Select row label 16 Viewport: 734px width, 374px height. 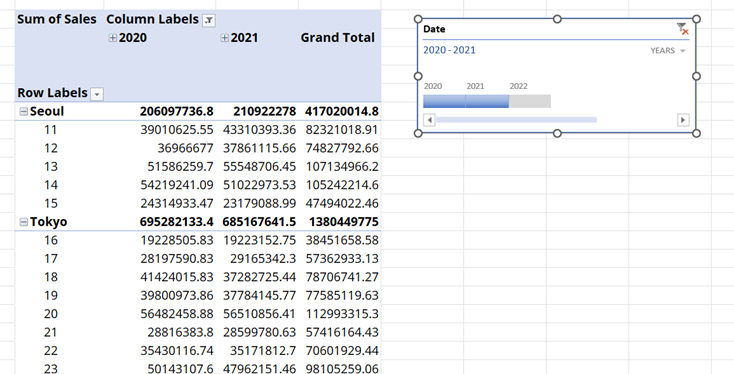[x=51, y=240]
